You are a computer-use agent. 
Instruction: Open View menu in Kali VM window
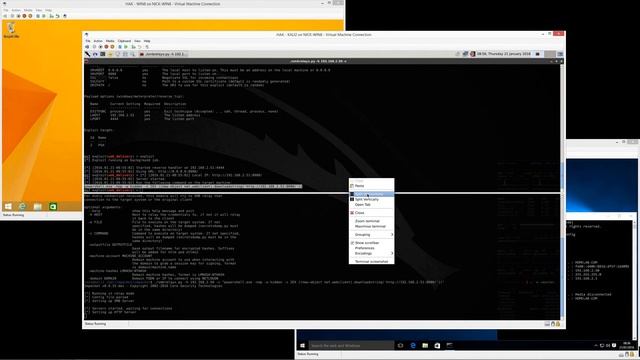[x=138, y=41]
